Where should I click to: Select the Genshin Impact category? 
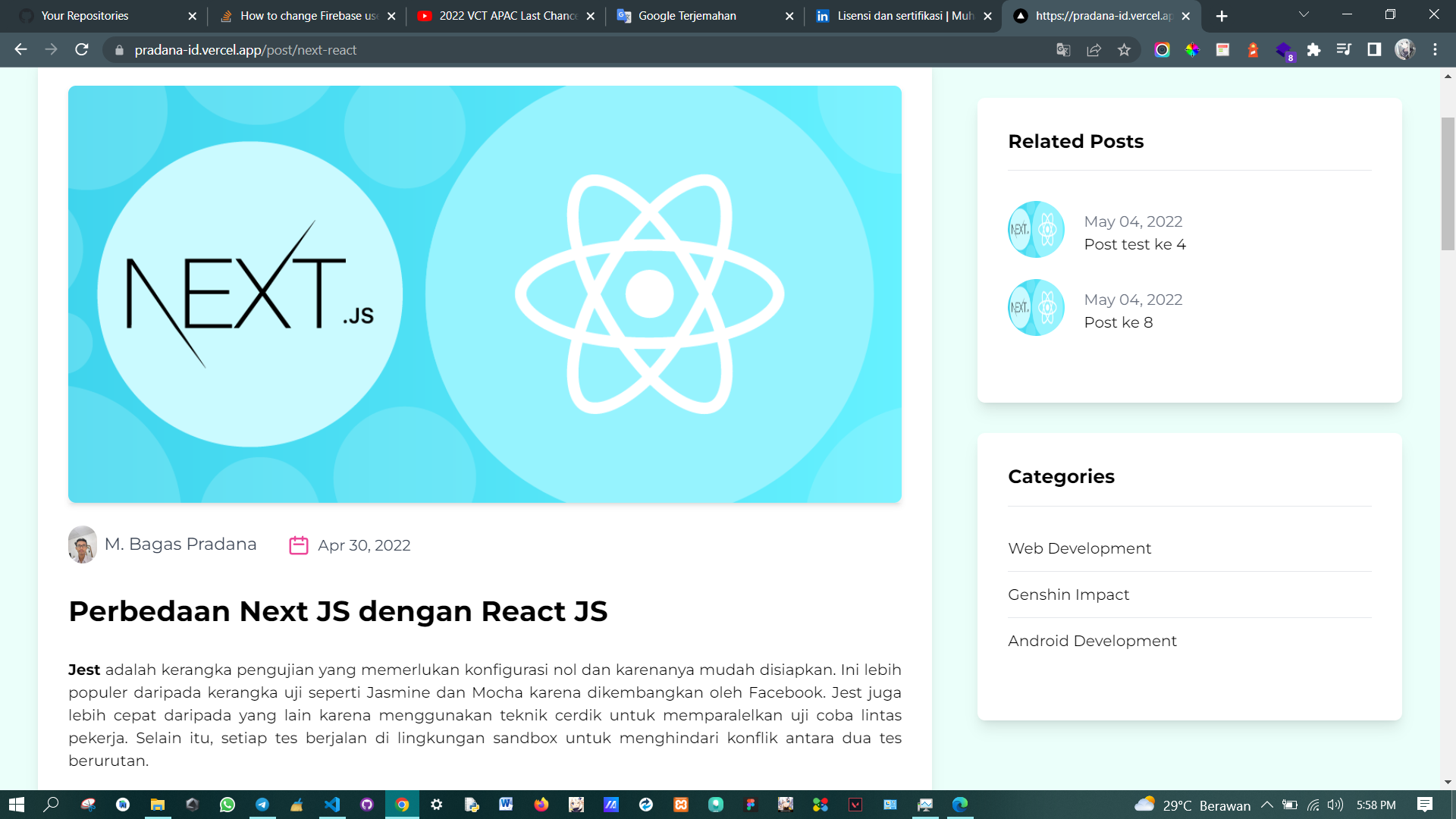click(1068, 595)
